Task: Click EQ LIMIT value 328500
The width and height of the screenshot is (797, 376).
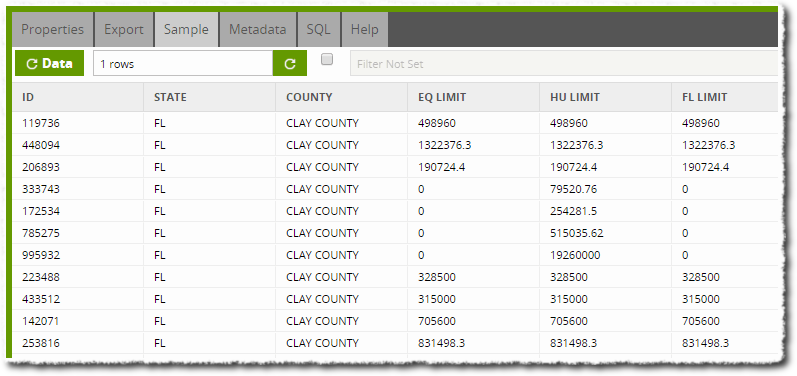Action: click(437, 277)
